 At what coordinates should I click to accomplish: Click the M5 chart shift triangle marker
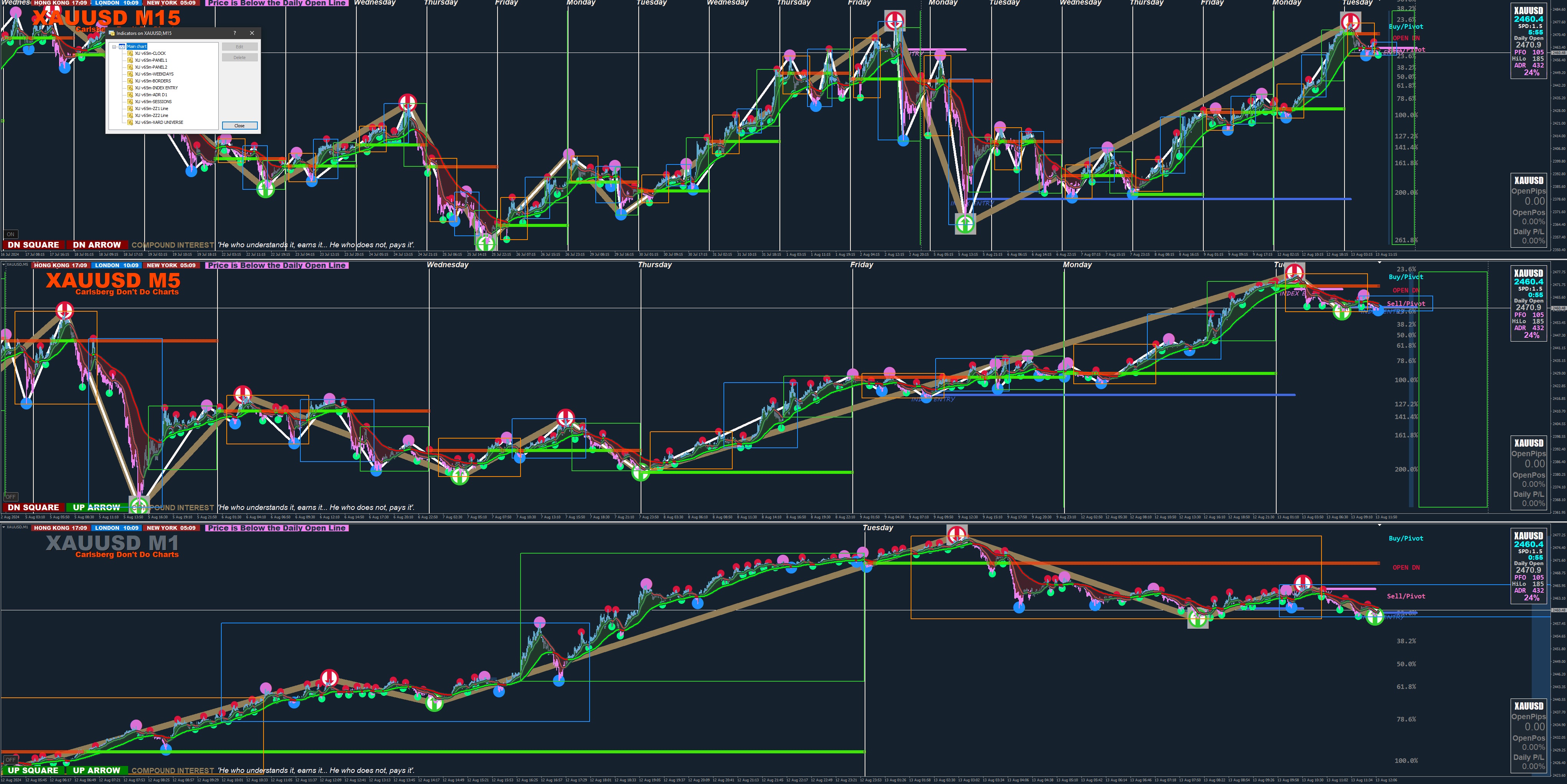pos(1380,263)
